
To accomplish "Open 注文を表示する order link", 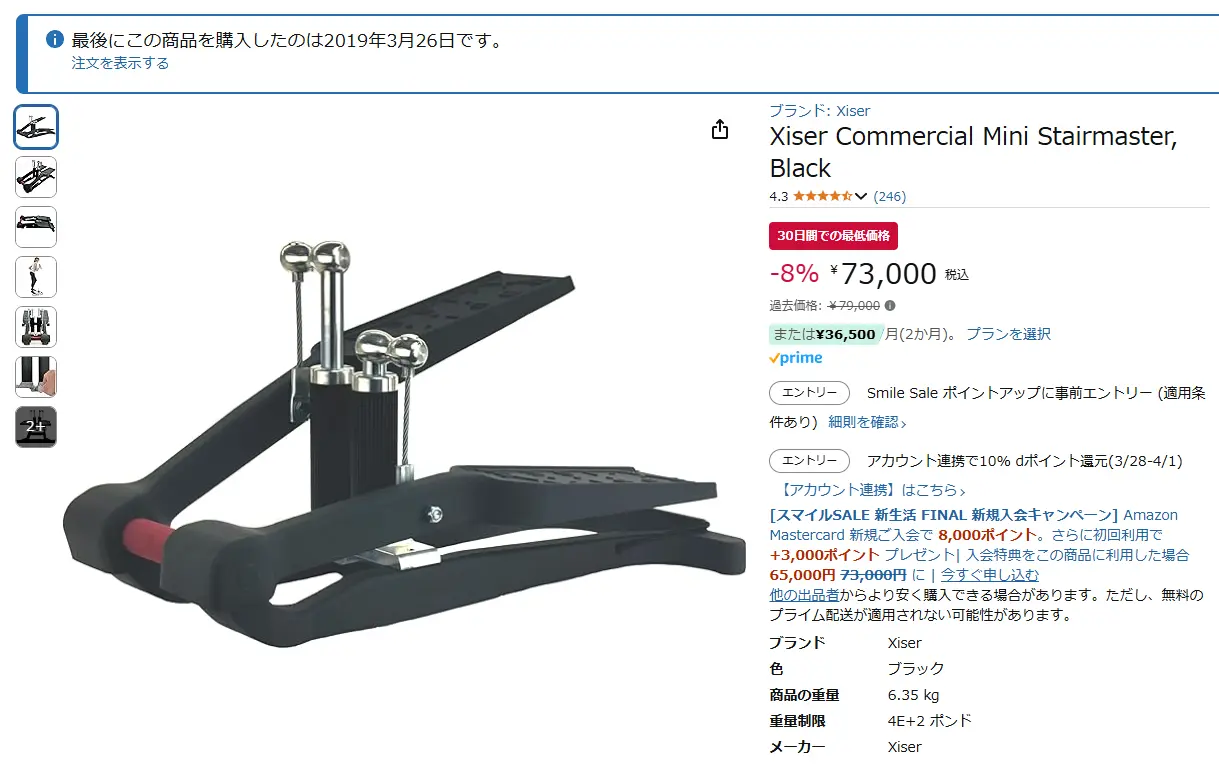I will [x=120, y=63].
